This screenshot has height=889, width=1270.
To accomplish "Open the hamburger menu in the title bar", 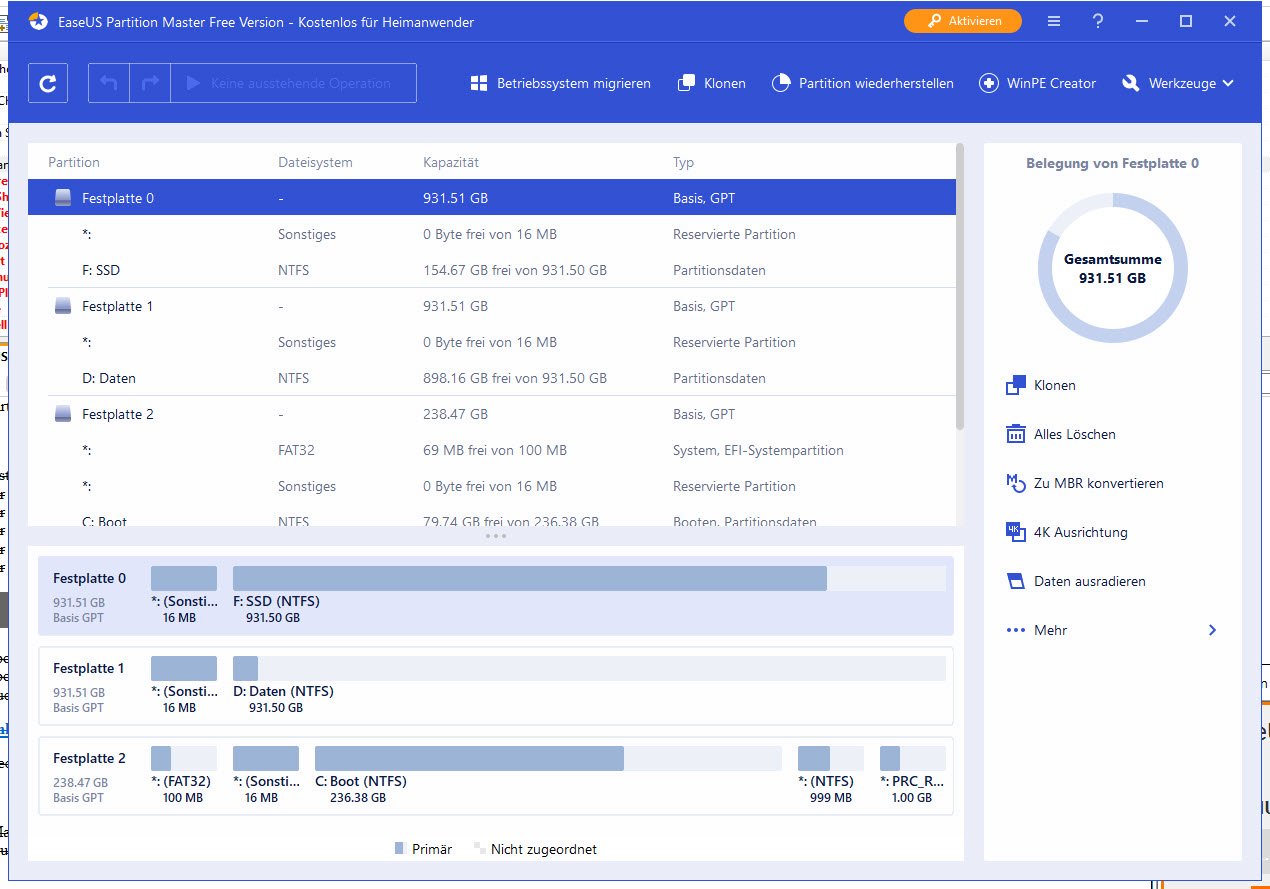I will (1054, 21).
